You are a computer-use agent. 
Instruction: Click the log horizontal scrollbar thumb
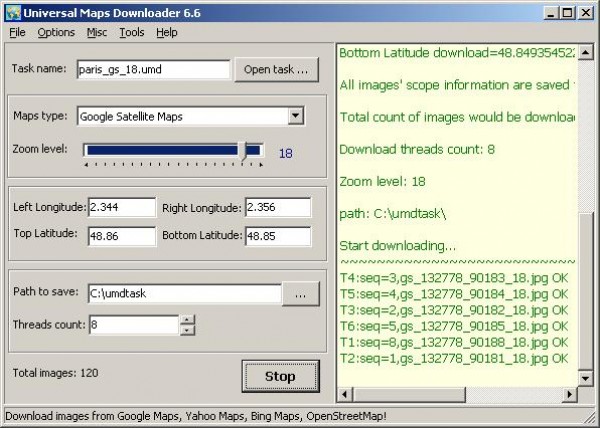pos(409,394)
